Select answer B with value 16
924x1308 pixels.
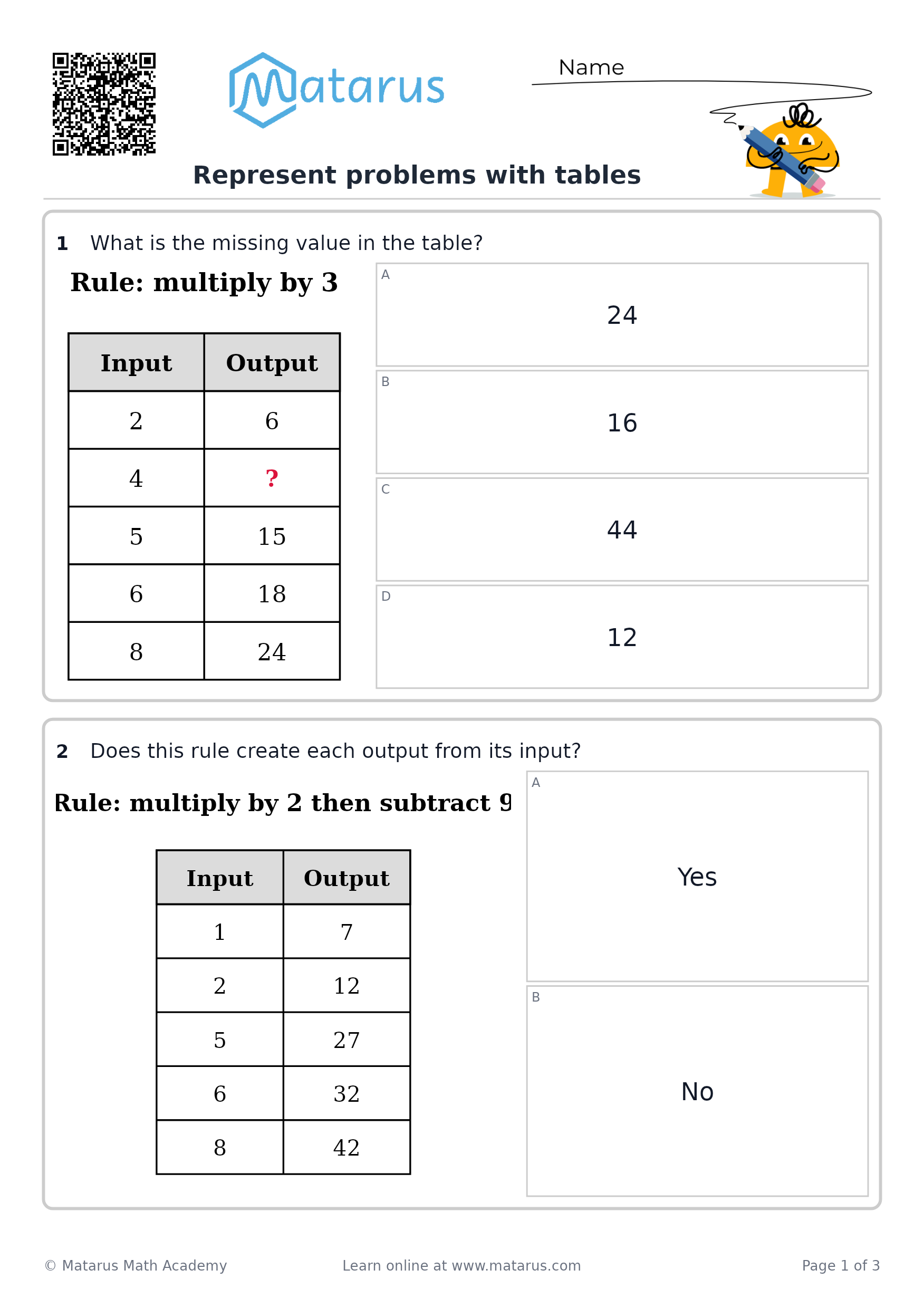(622, 422)
